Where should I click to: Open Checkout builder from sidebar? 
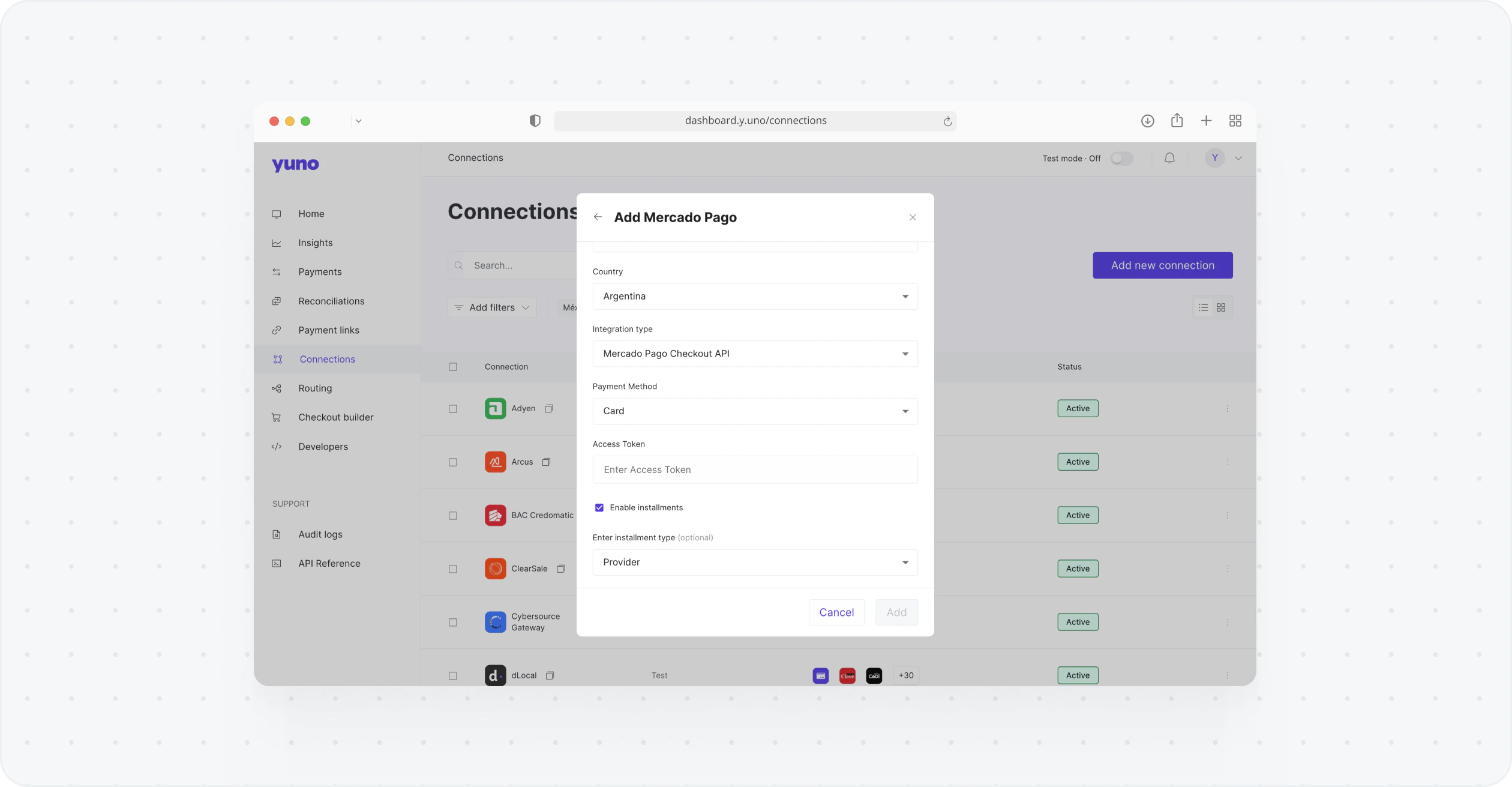pyautogui.click(x=335, y=417)
